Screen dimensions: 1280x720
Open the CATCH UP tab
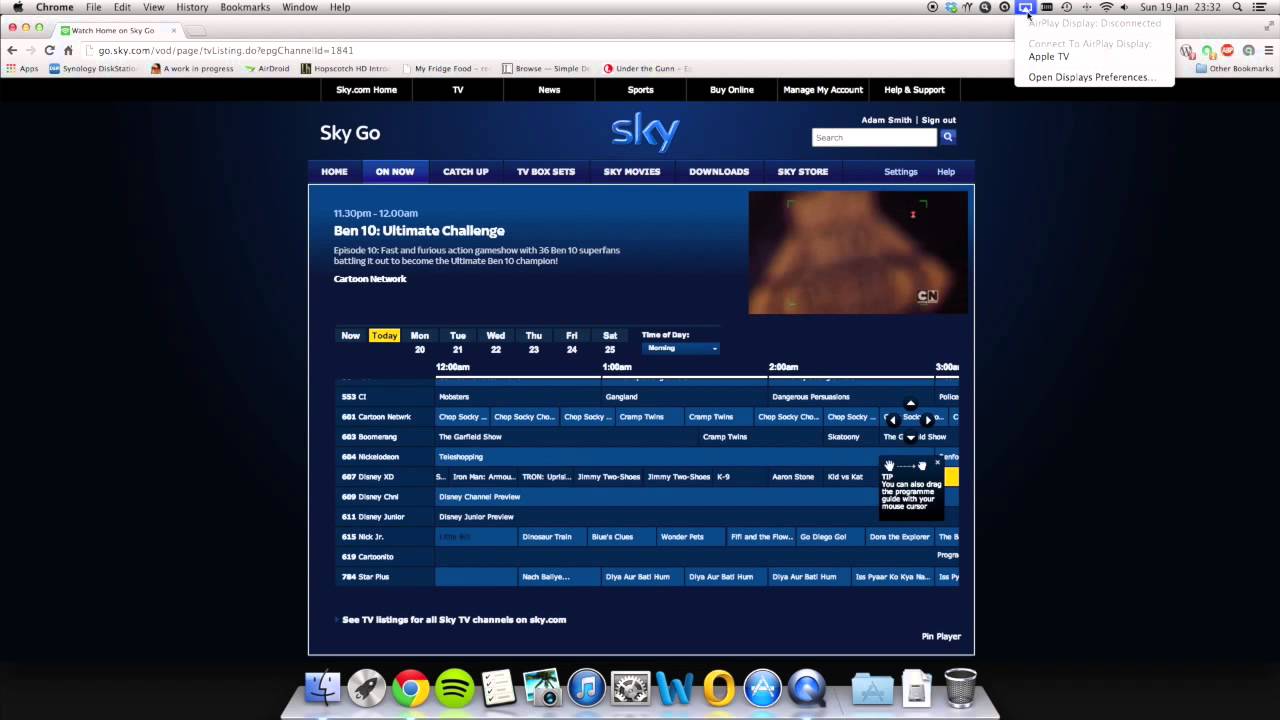click(x=466, y=172)
